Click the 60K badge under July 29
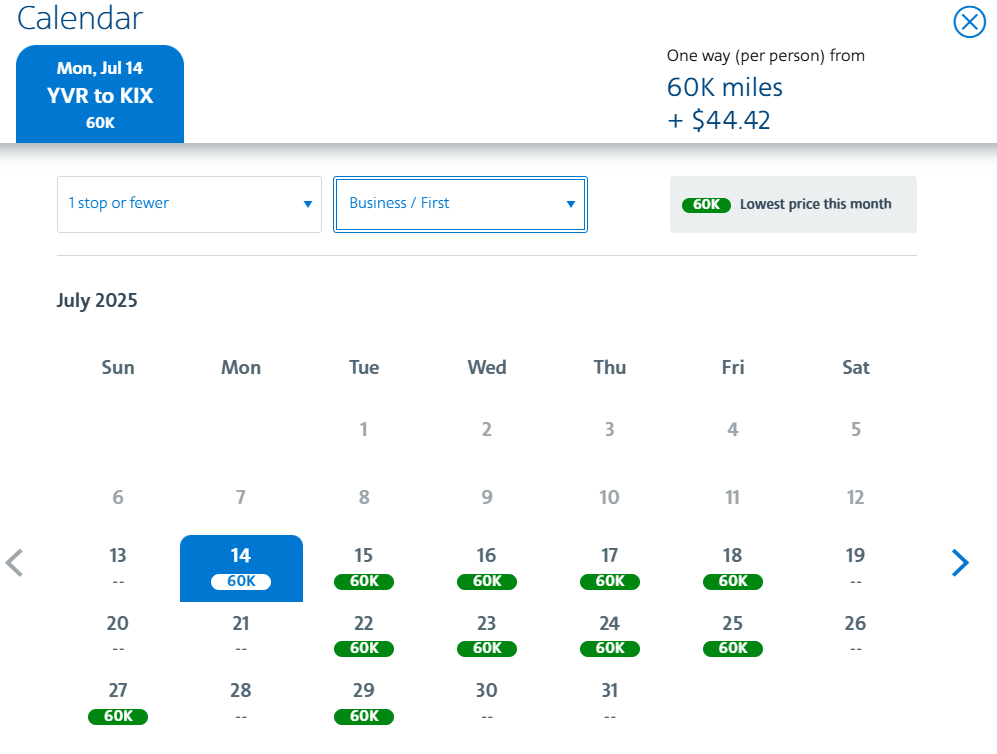997x754 pixels. pos(363,716)
